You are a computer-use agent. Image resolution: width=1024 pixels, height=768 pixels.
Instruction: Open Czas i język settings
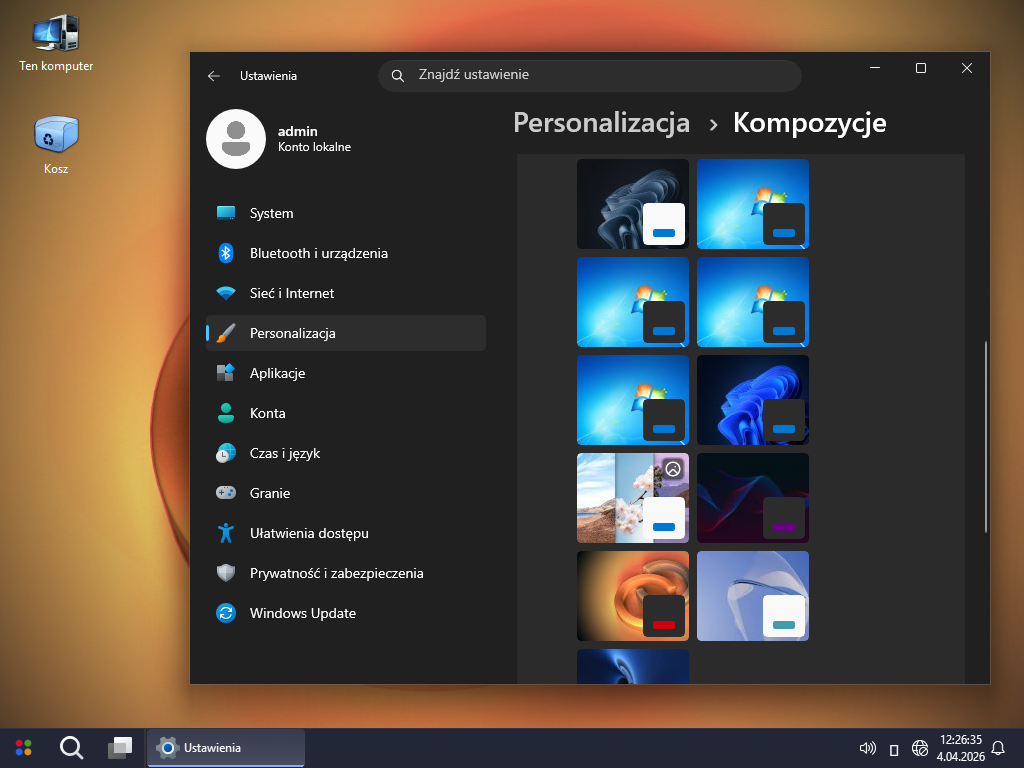284,453
